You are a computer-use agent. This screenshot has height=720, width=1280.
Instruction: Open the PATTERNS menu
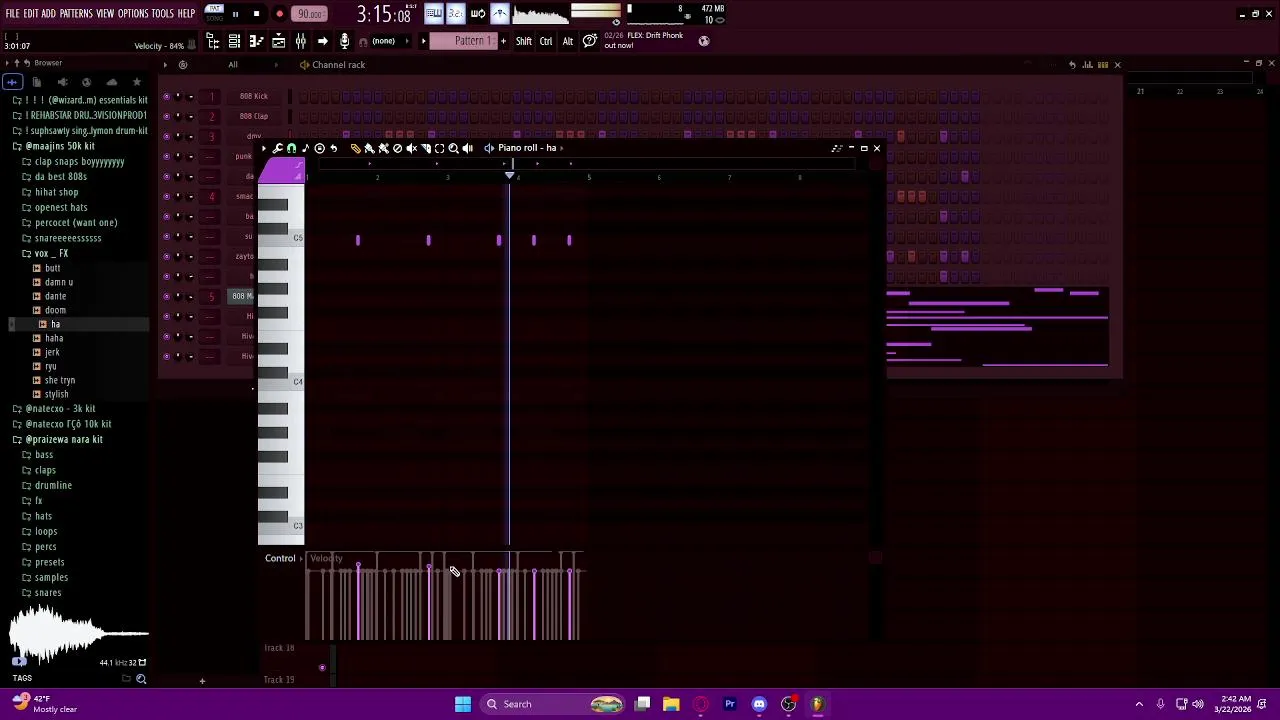coord(76,13)
